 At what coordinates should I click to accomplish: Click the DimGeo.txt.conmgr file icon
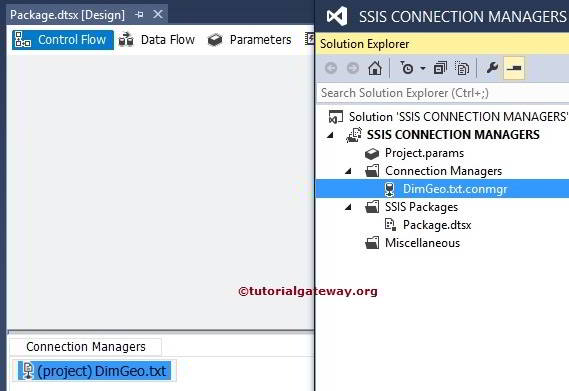coord(389,189)
